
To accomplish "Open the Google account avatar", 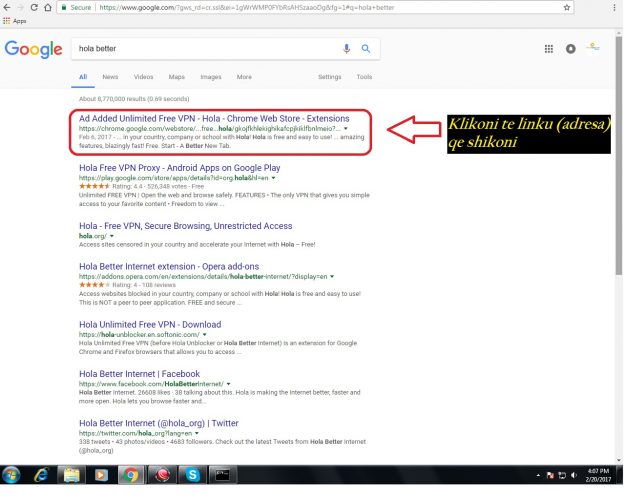I will point(593,47).
